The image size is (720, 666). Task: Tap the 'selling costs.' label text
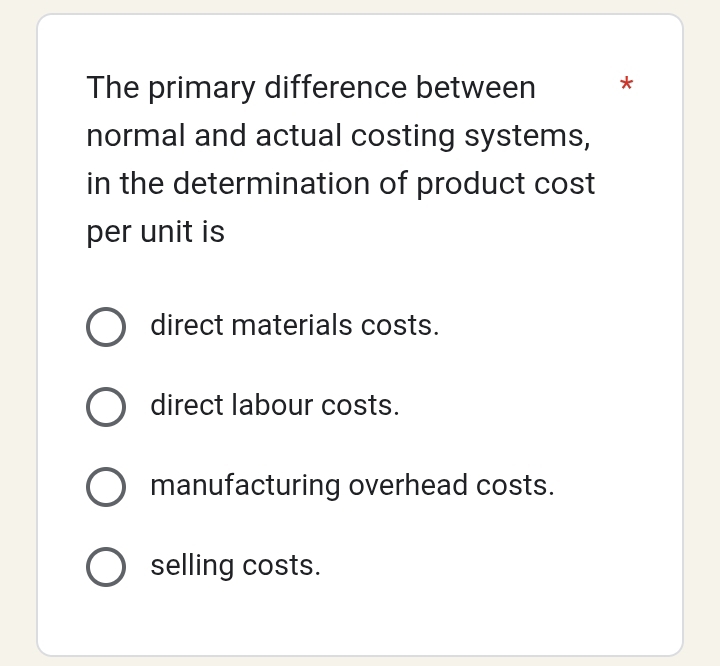[235, 566]
